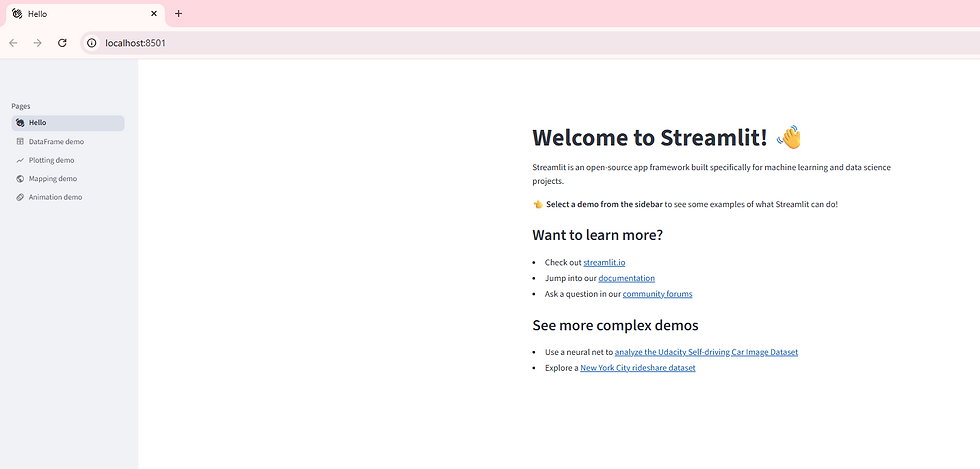
Task: Click the pointing hand emoji beside Select a demo
Action: tap(538, 204)
